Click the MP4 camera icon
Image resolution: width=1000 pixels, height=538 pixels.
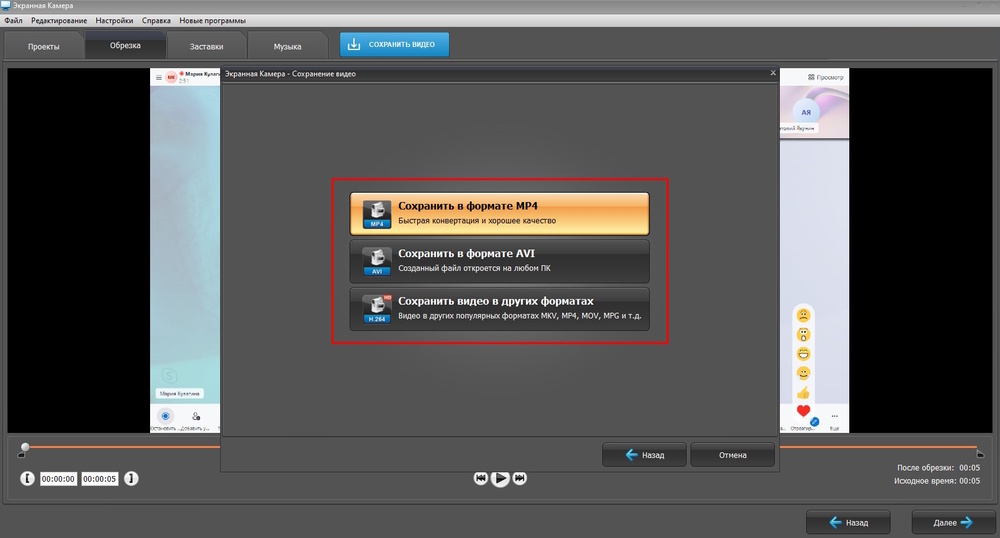[377, 214]
